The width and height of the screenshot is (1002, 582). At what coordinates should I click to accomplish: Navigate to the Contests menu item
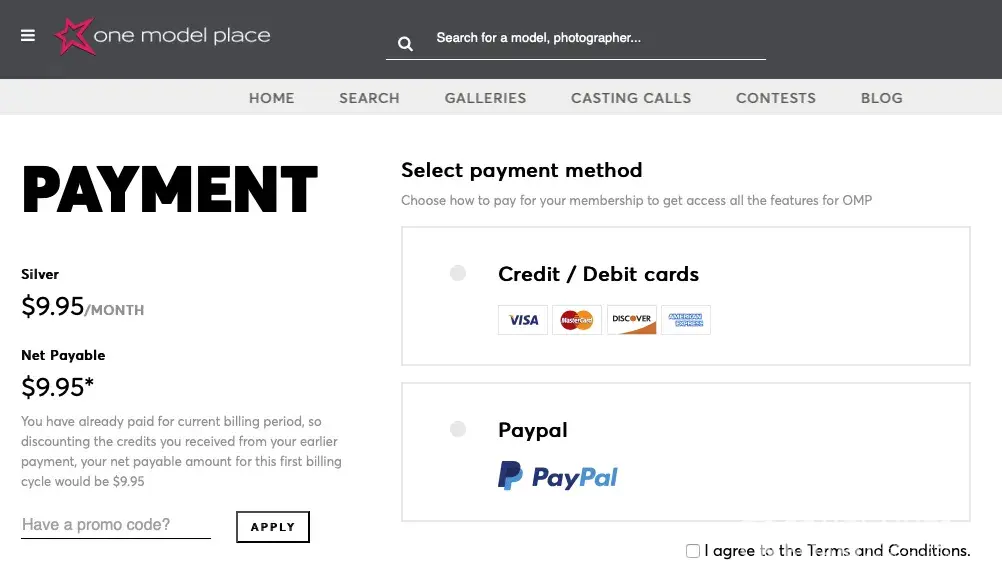click(776, 98)
